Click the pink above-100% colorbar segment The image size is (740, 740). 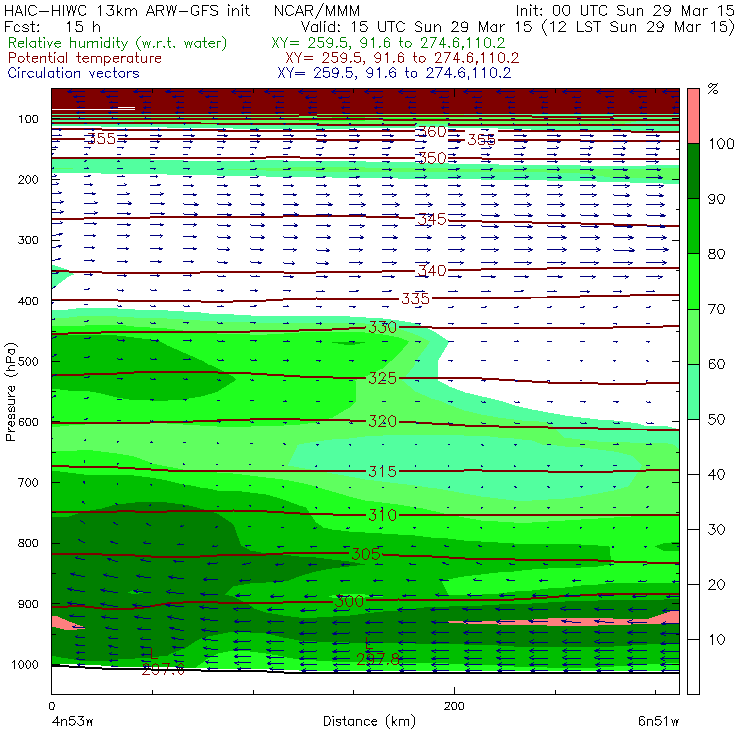693,116
